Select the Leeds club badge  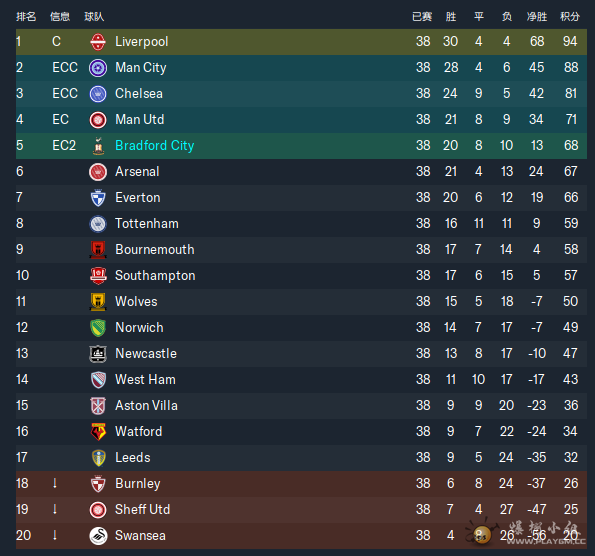click(99, 458)
